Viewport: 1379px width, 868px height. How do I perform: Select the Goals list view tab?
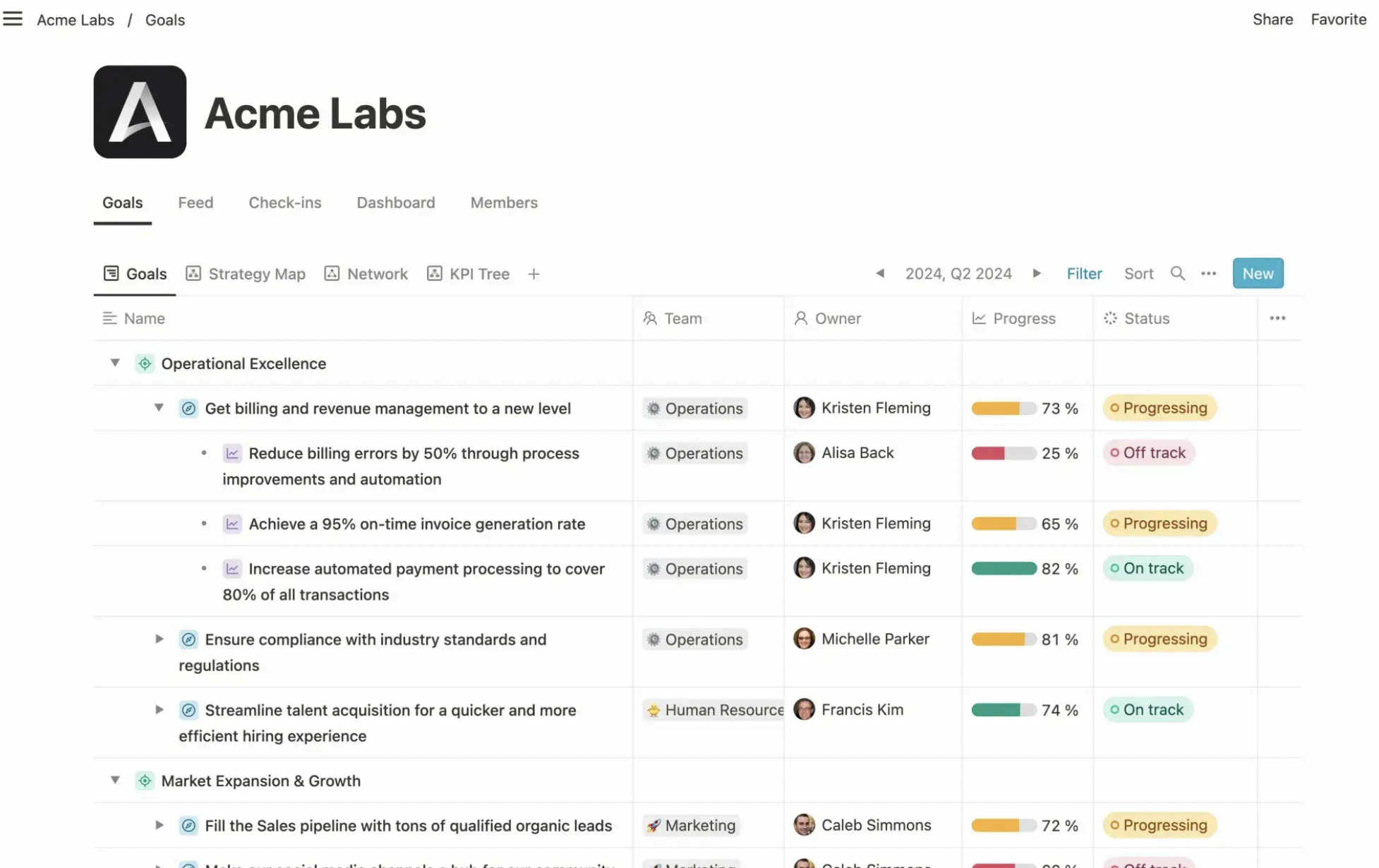pyautogui.click(x=135, y=274)
